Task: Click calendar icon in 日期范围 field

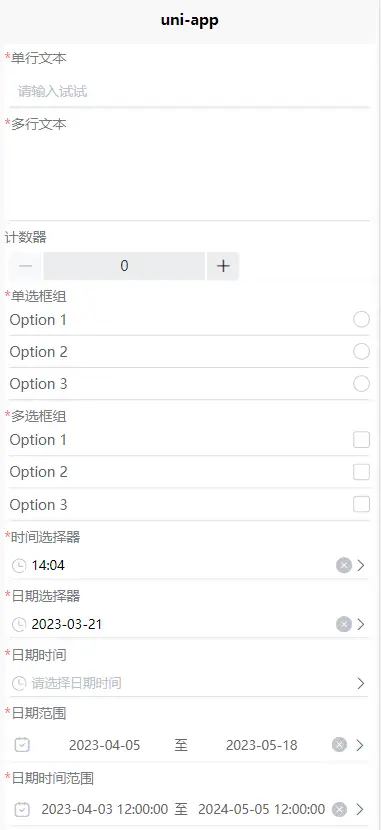Action: click(x=22, y=745)
